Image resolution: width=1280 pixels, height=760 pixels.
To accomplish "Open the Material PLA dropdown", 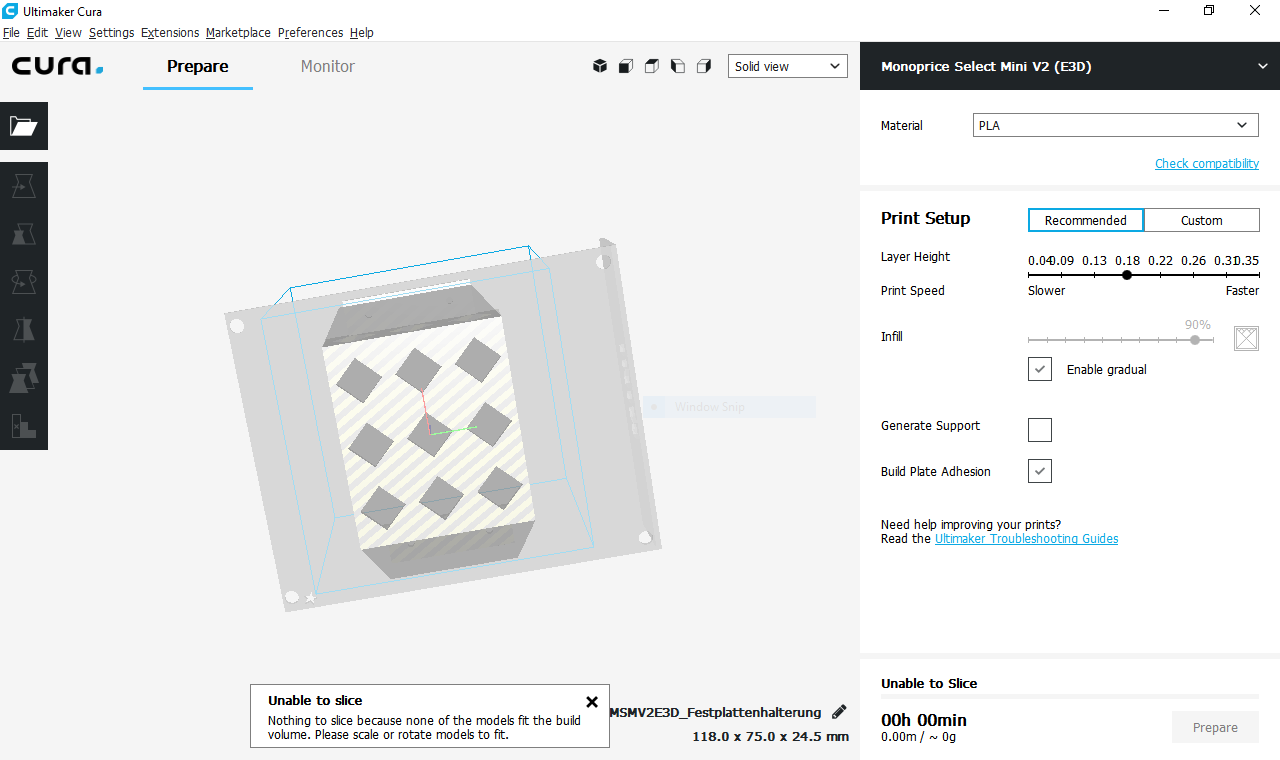I will (1116, 125).
